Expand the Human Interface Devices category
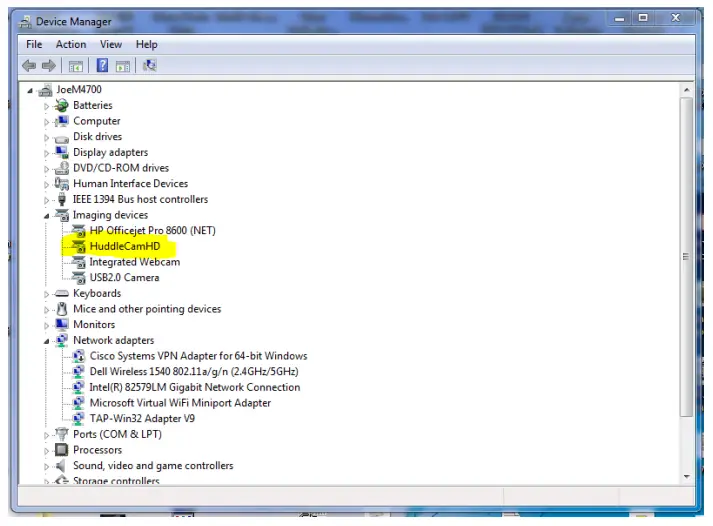Image resolution: width=713 pixels, height=526 pixels. (x=46, y=185)
